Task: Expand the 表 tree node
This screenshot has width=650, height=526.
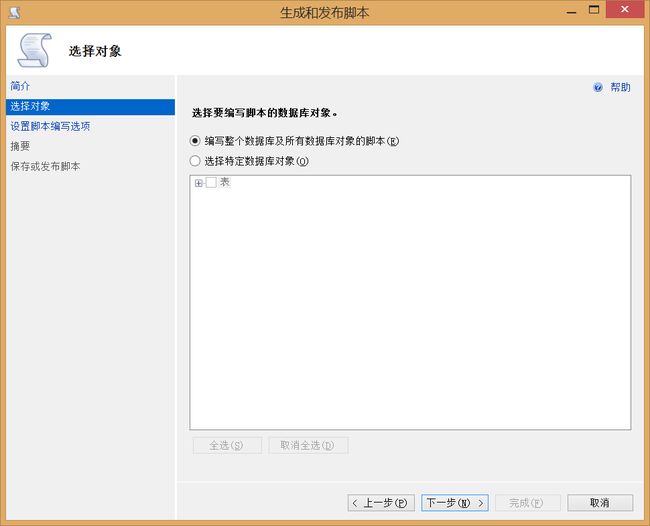Action: [x=199, y=183]
